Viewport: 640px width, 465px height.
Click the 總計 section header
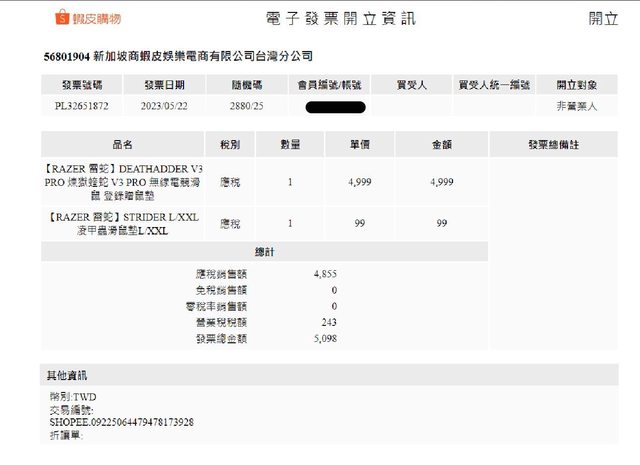tap(264, 252)
